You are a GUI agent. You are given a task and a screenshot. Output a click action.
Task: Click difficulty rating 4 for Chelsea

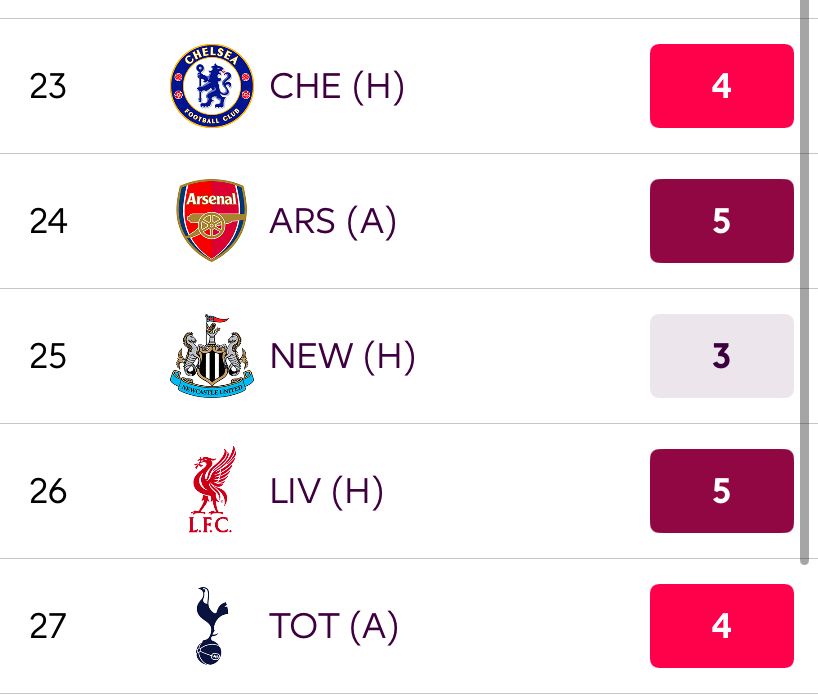point(721,86)
